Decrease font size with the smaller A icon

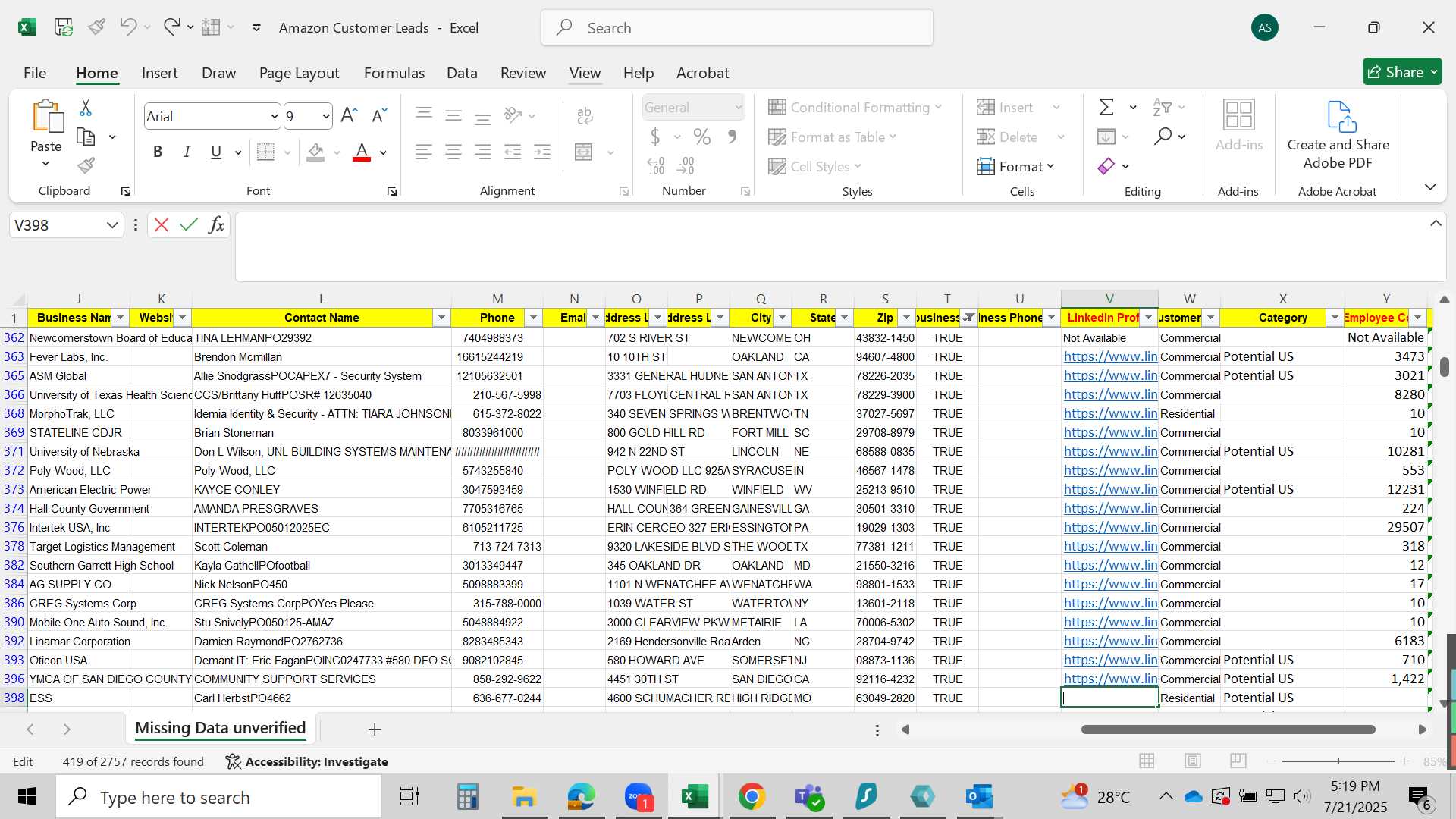tap(379, 115)
